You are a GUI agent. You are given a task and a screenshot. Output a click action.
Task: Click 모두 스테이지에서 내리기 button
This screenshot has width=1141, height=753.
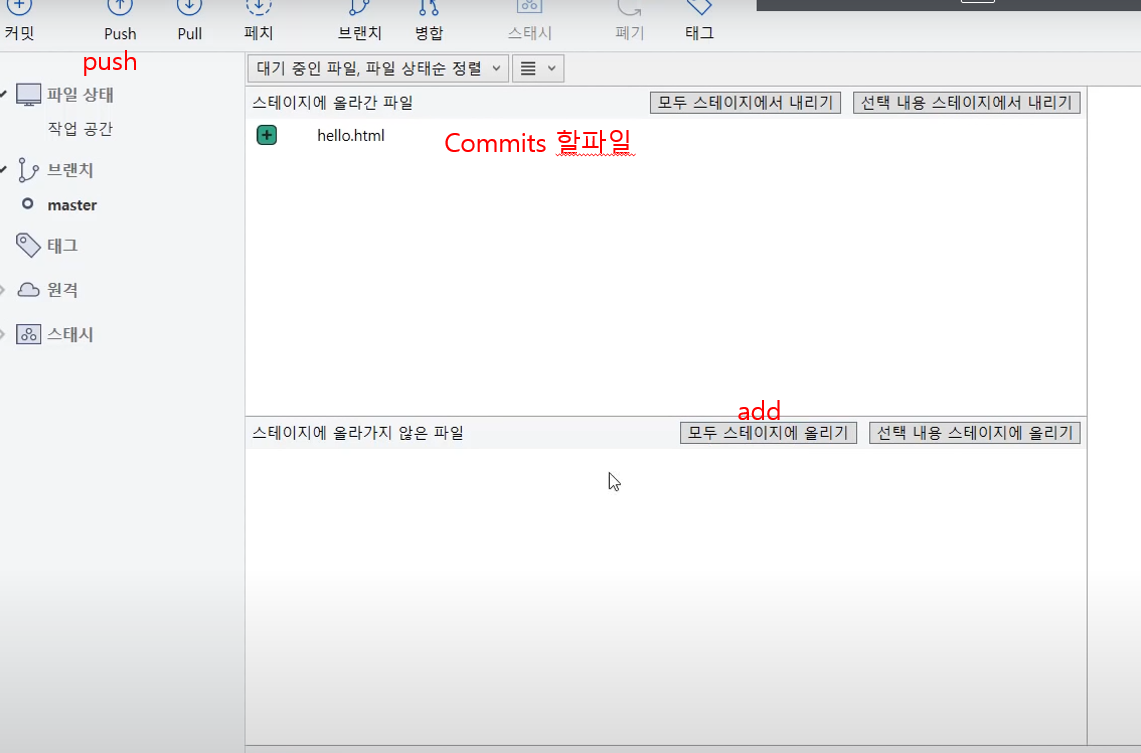(x=745, y=103)
